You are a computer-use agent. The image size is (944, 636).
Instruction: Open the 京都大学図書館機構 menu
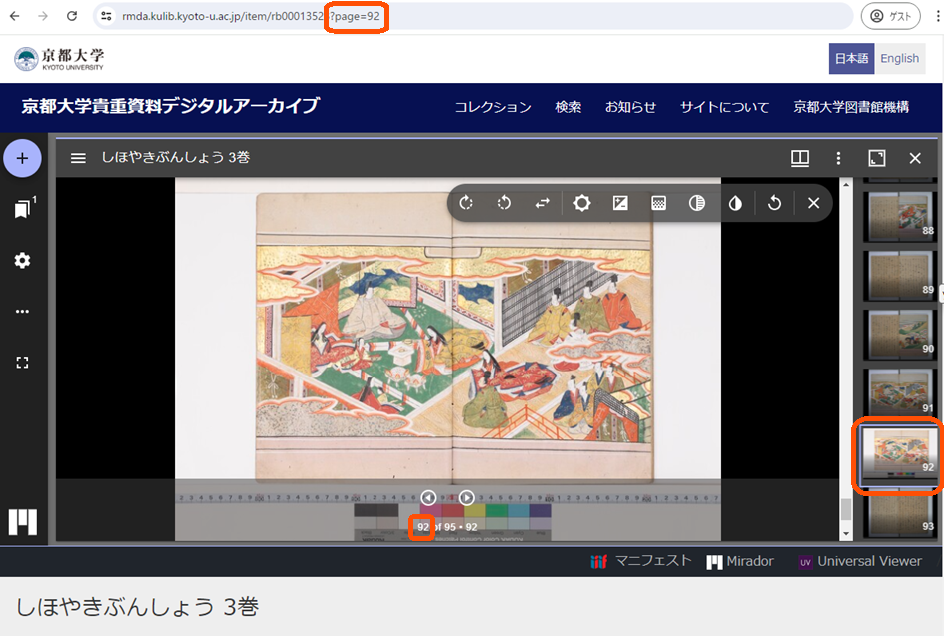point(851,107)
